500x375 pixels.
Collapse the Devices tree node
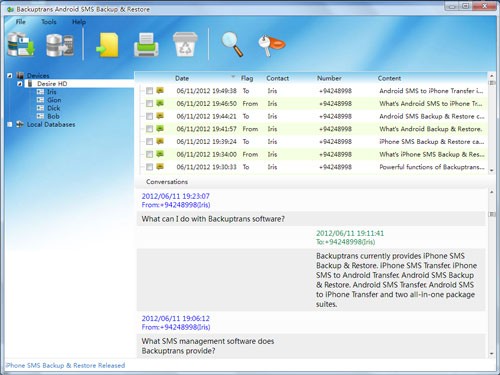(10, 76)
